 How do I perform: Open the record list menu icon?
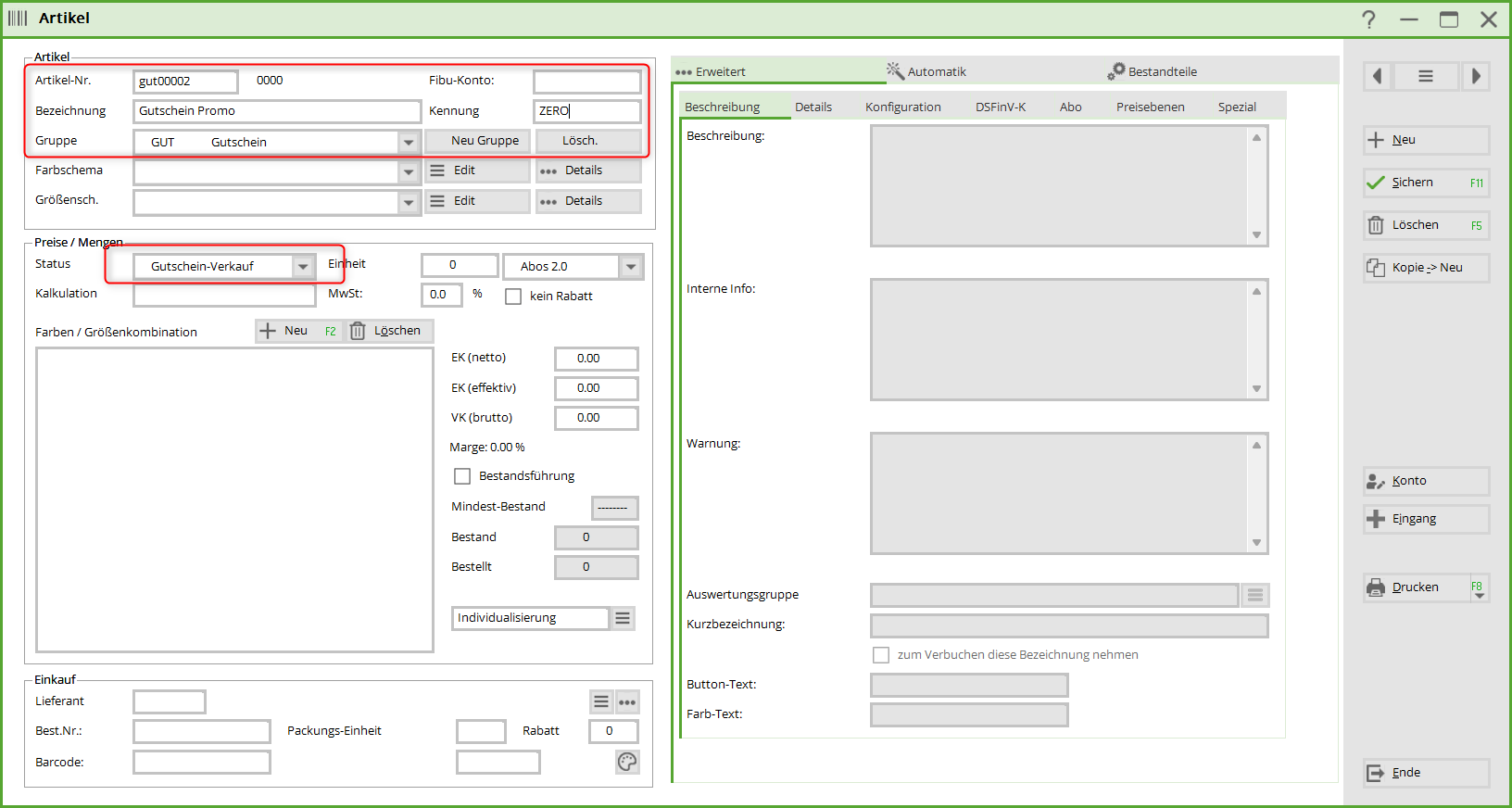[1426, 76]
